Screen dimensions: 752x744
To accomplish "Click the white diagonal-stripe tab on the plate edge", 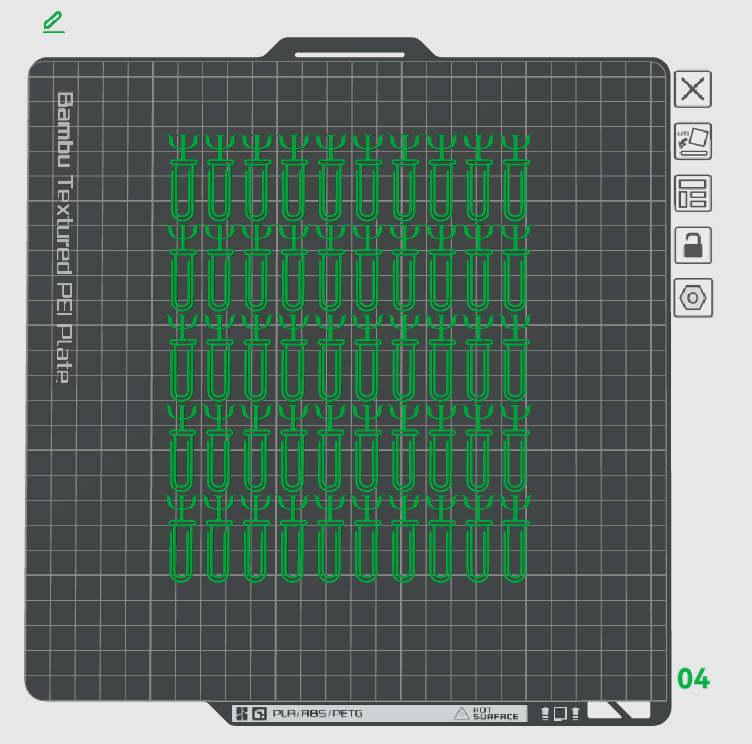I will point(619,709).
